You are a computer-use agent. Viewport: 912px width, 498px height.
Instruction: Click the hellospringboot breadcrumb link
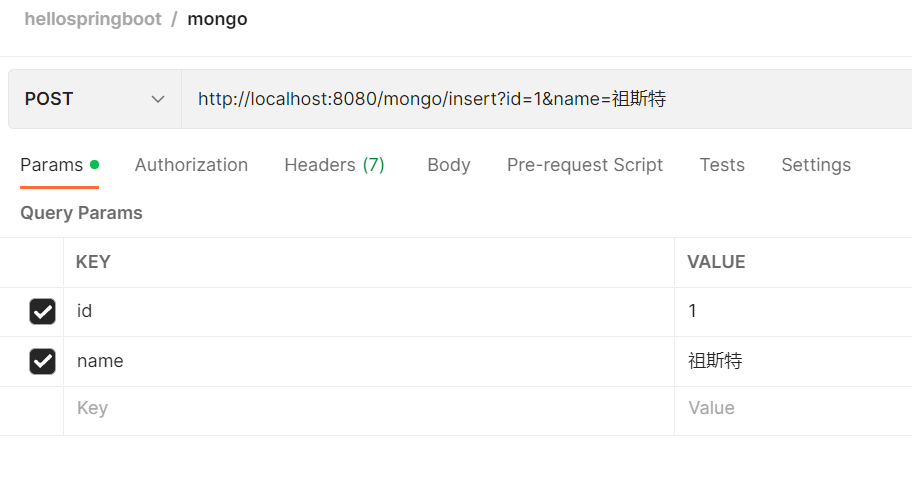point(92,19)
